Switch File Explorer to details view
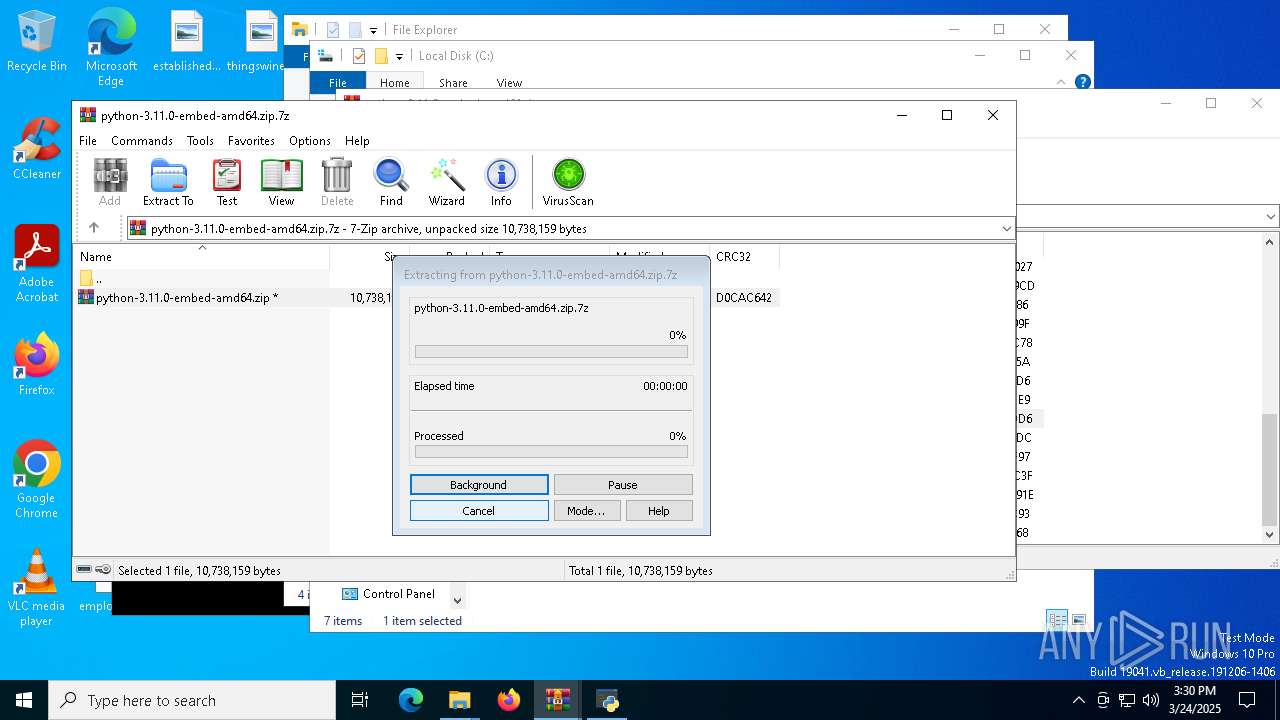 (1057, 620)
